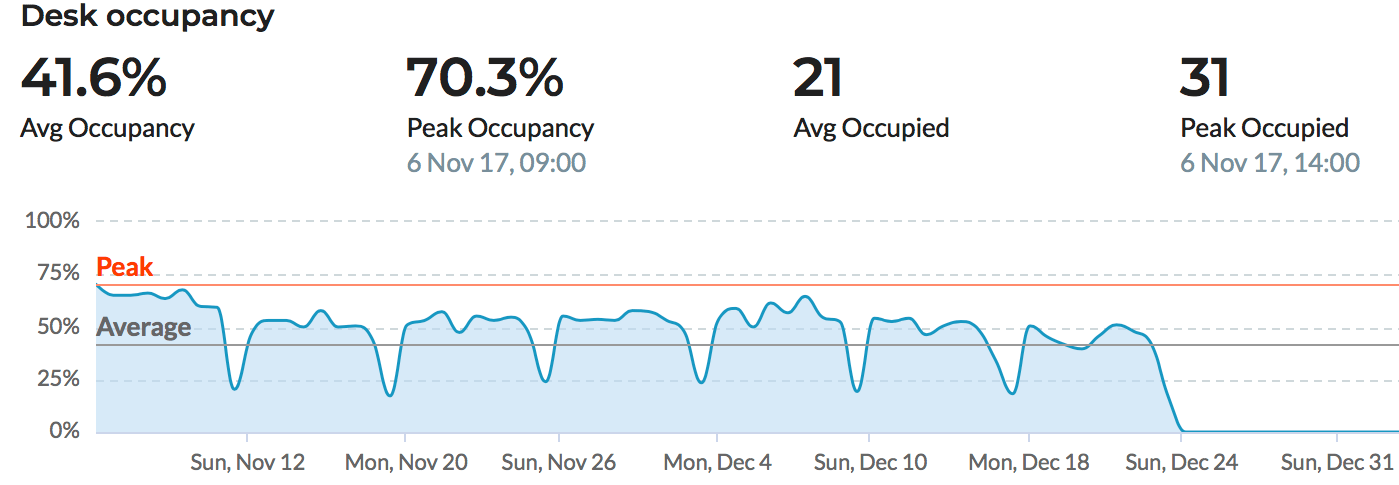This screenshot has width=1399, height=485.
Task: Select the Sun, Nov 12 date tick
Action: tap(248, 463)
